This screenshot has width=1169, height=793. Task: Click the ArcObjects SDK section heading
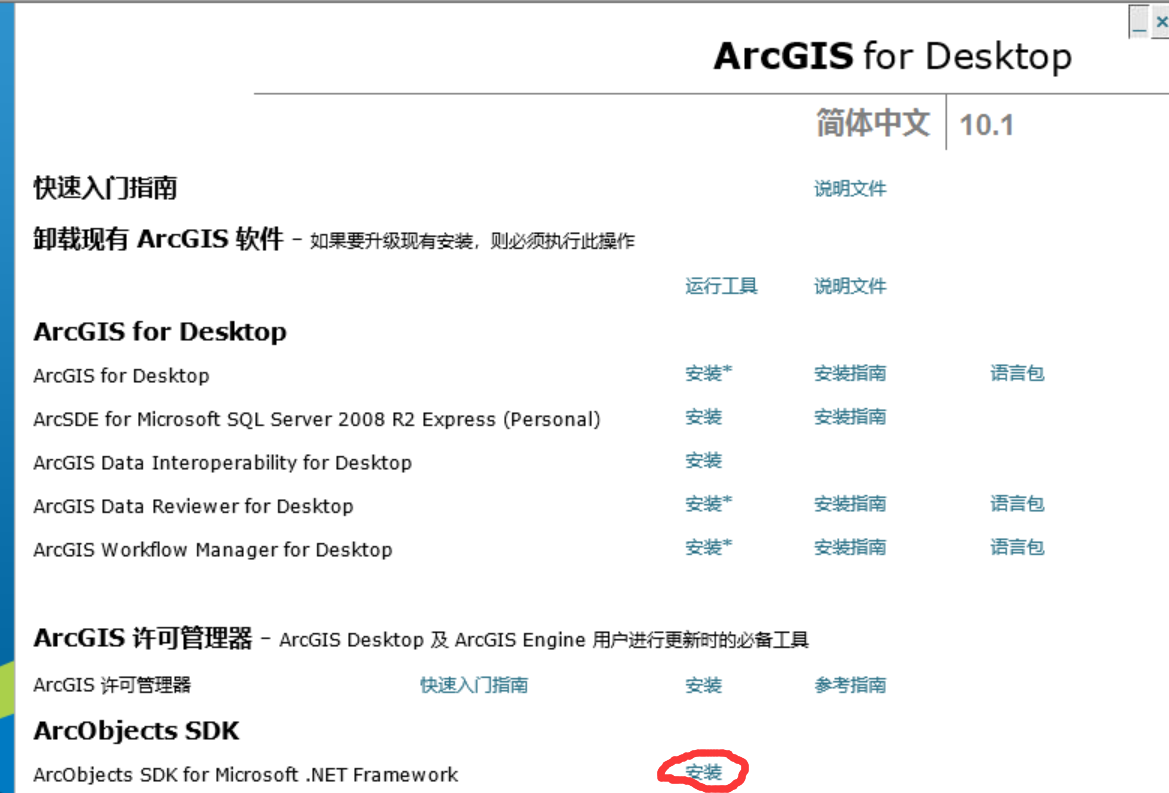tap(136, 731)
